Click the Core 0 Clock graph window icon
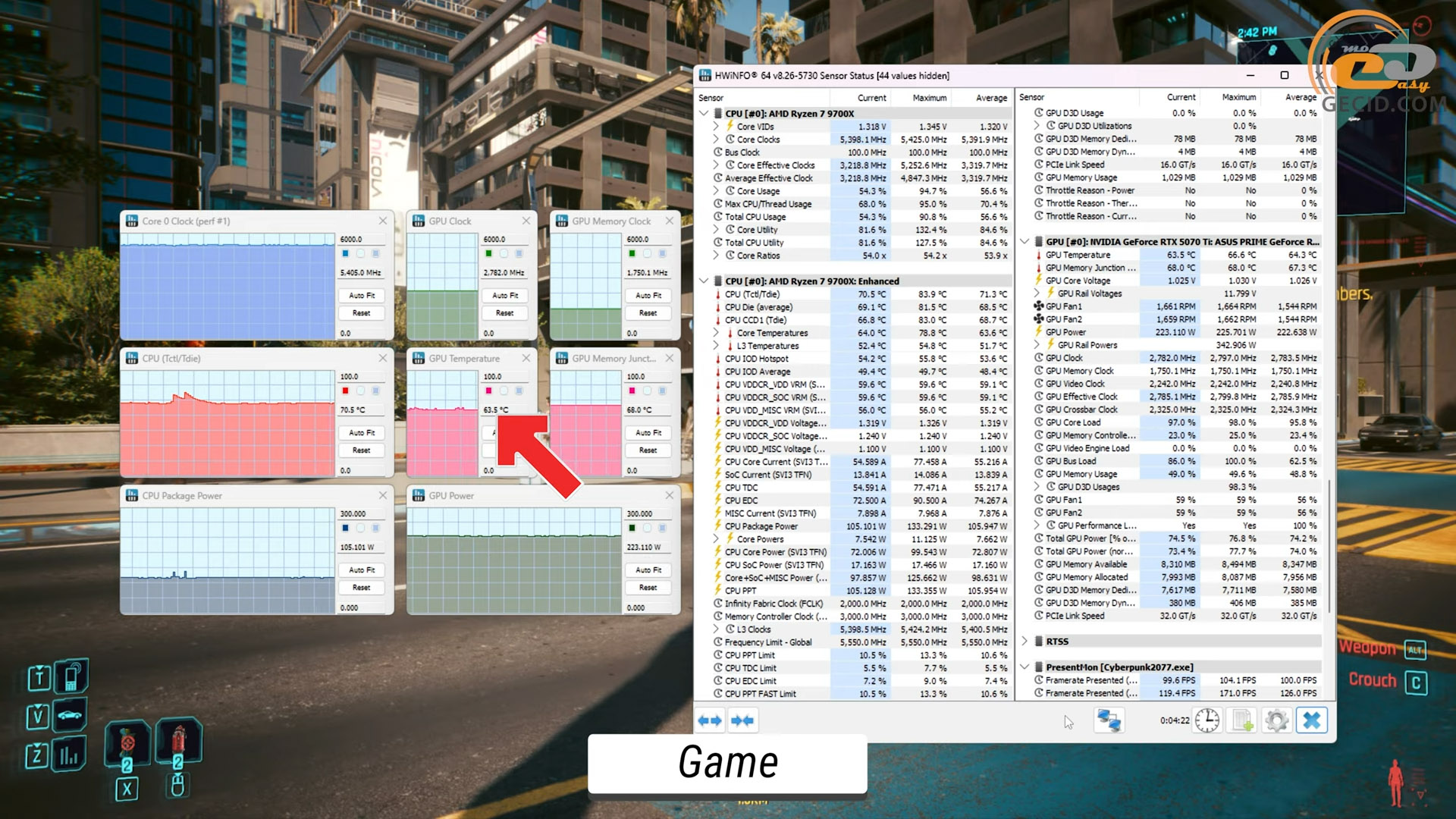The height and width of the screenshot is (819, 1456). point(132,221)
